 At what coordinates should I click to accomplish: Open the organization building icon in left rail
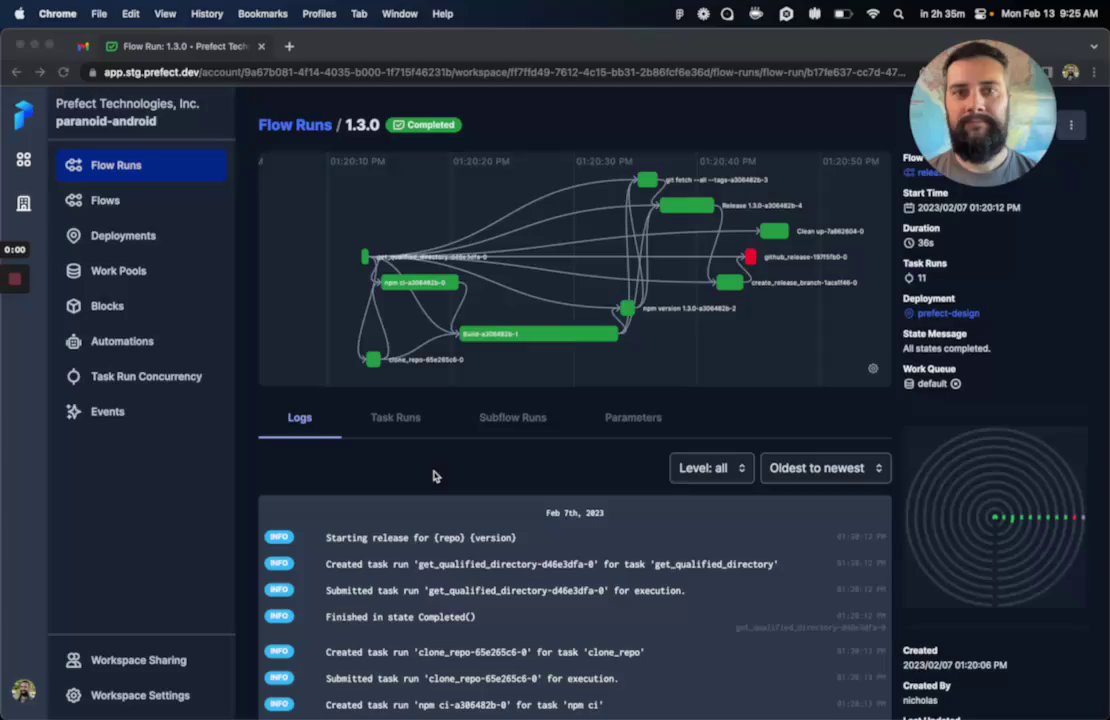tap(23, 204)
